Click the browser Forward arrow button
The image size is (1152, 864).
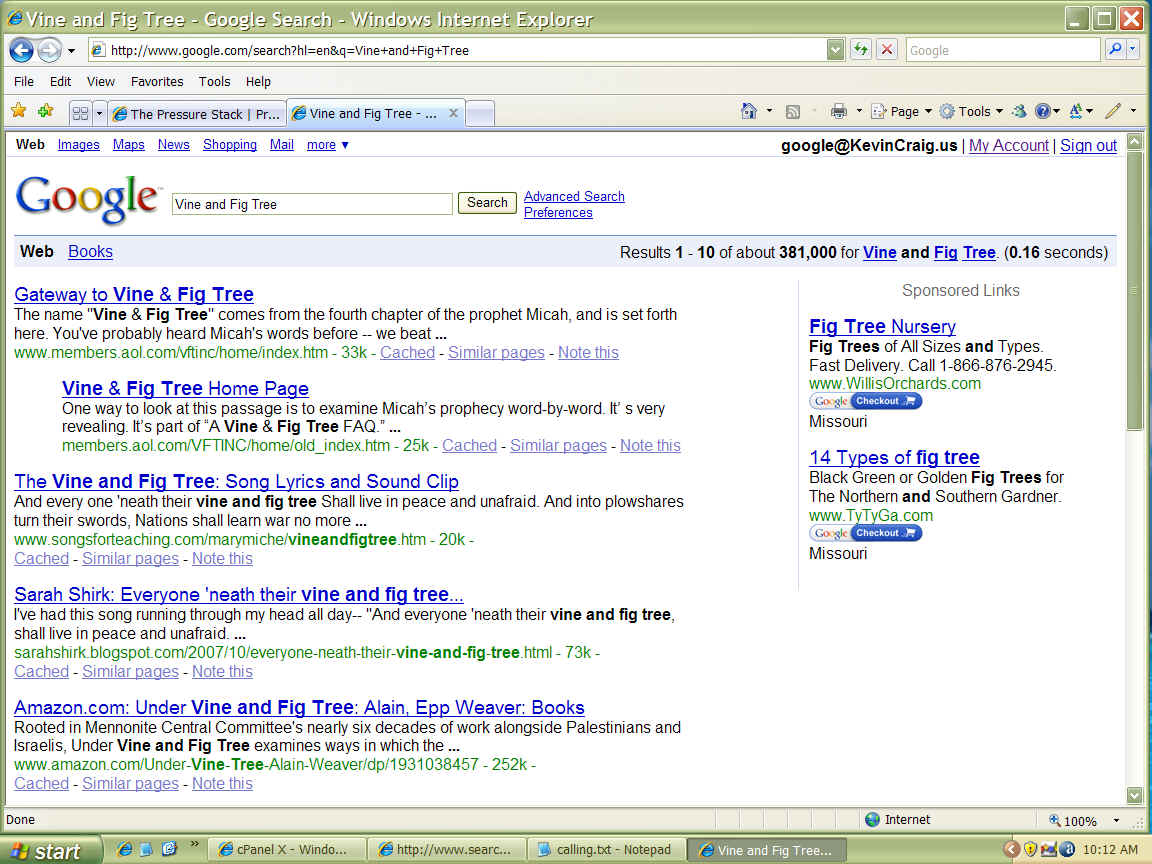(49, 50)
